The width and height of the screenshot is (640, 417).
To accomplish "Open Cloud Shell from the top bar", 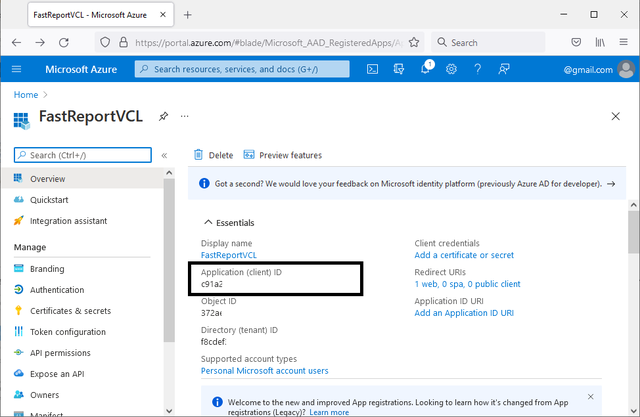I will coord(372,69).
